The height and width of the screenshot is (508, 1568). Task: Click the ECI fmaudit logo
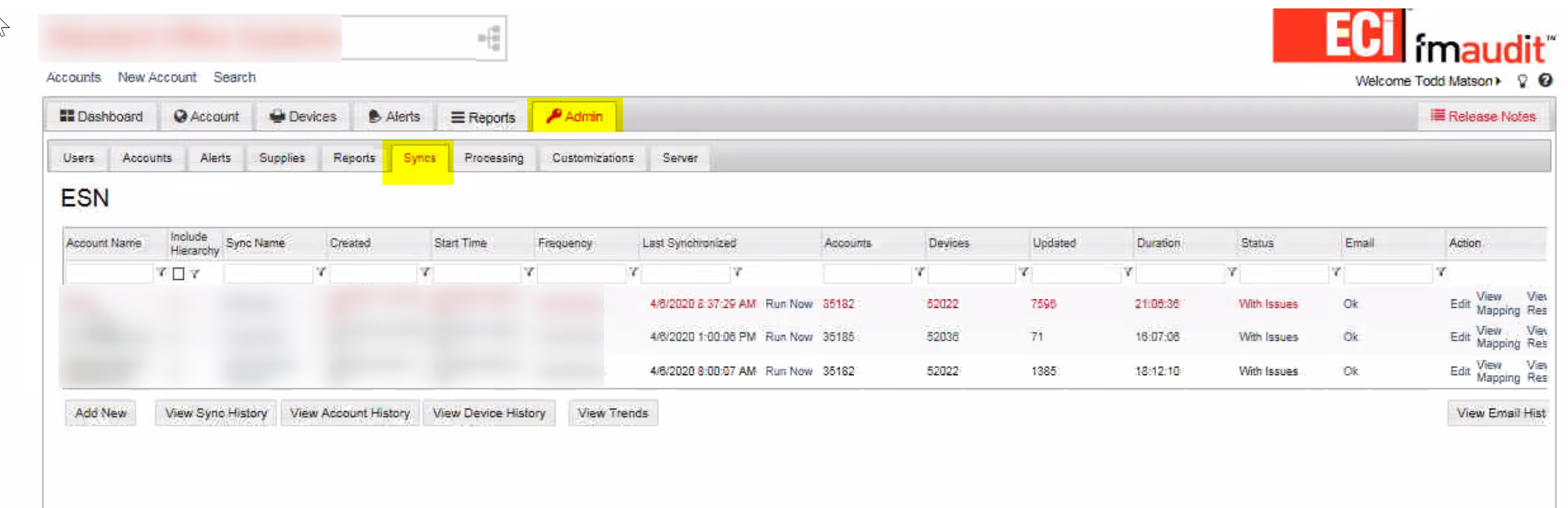tap(1414, 36)
